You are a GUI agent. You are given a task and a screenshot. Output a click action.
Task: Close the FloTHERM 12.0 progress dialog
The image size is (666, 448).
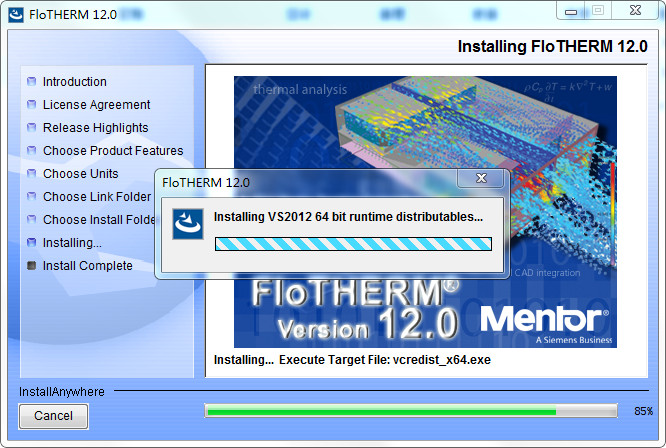pyautogui.click(x=481, y=178)
